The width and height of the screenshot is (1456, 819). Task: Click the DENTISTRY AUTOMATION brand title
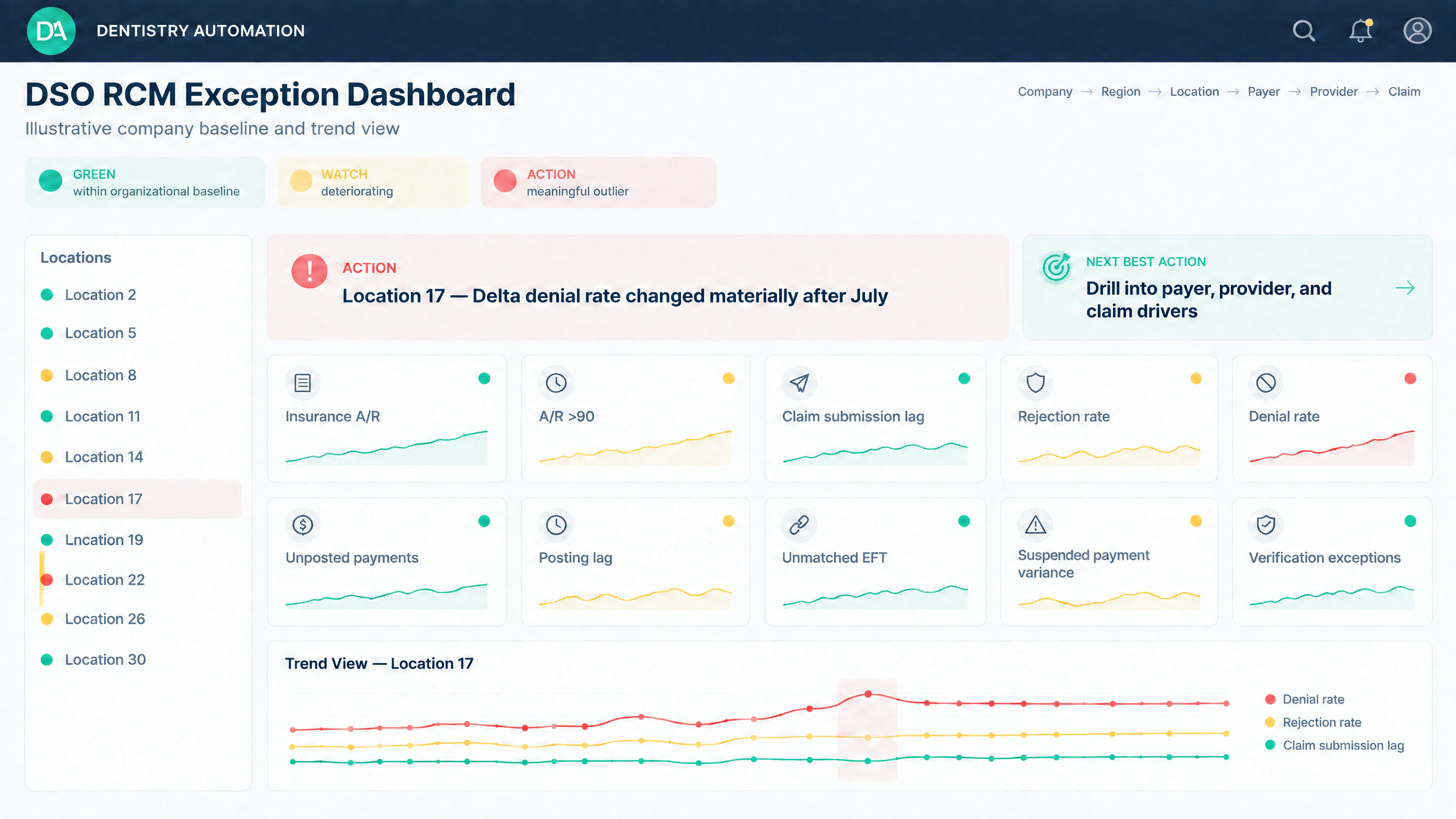(x=201, y=31)
